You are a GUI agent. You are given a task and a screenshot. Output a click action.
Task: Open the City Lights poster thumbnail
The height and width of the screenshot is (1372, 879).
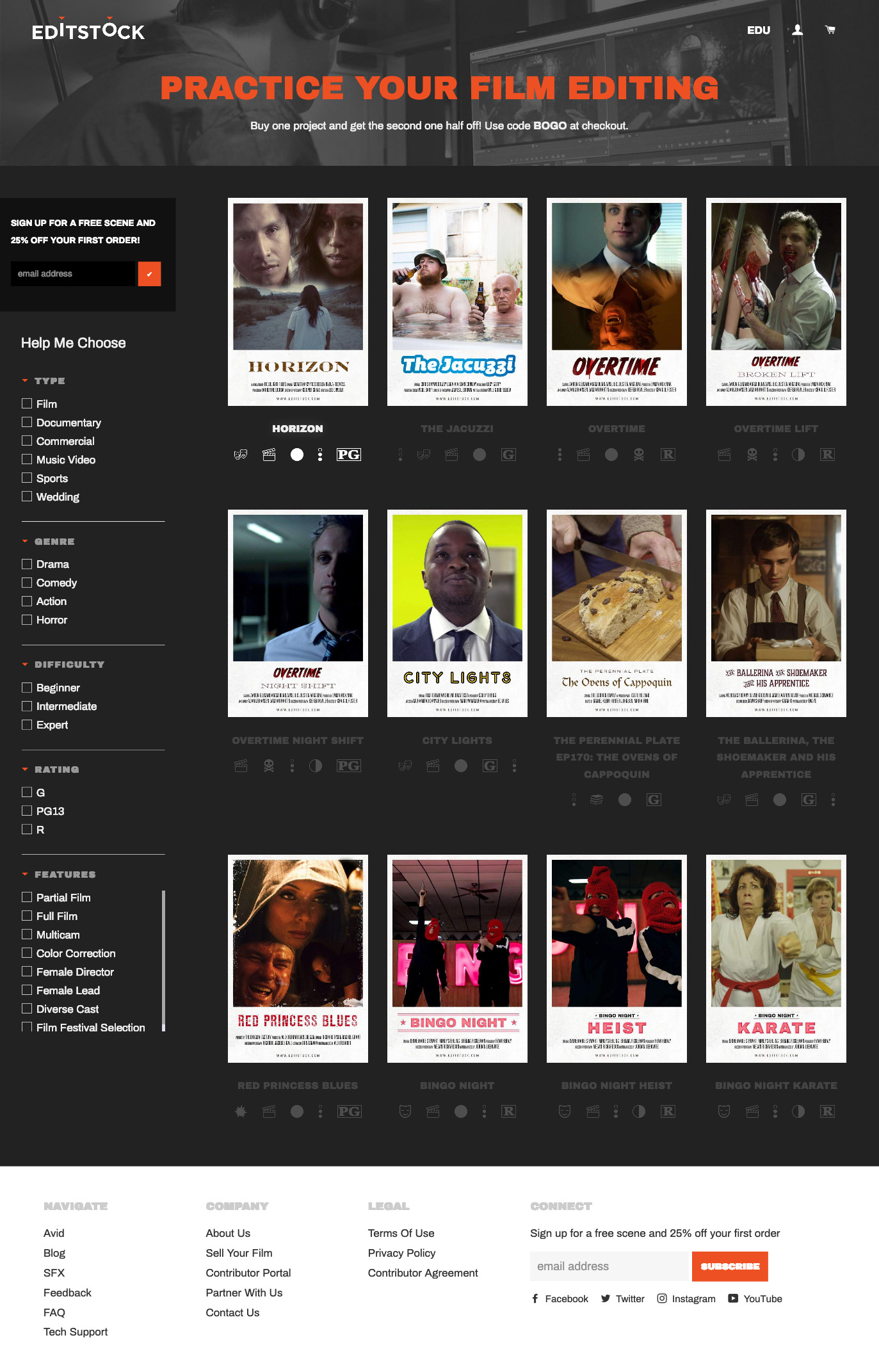[x=457, y=613]
